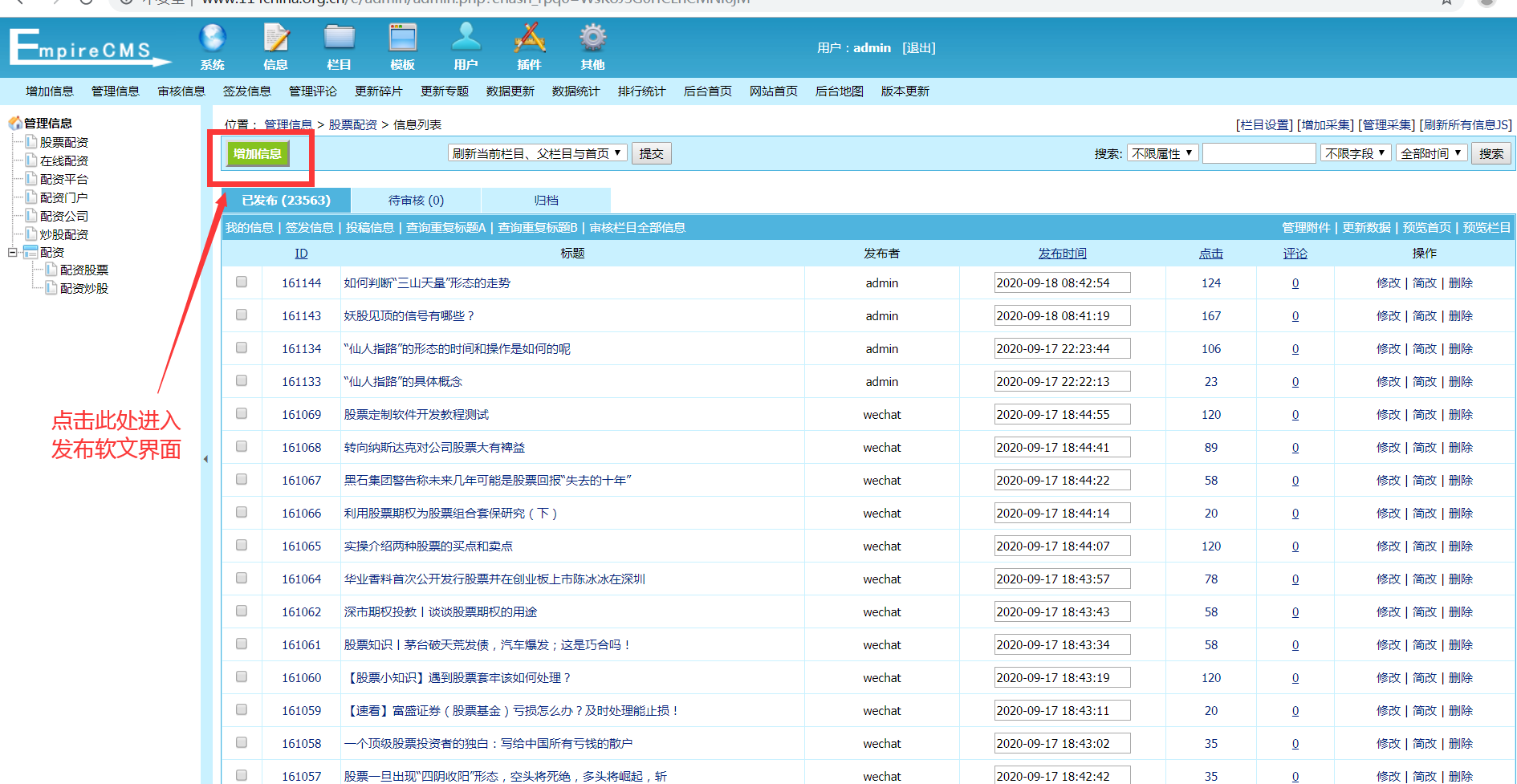Tick checkbox for article 161069
This screenshot has width=1517, height=784.
click(x=242, y=414)
